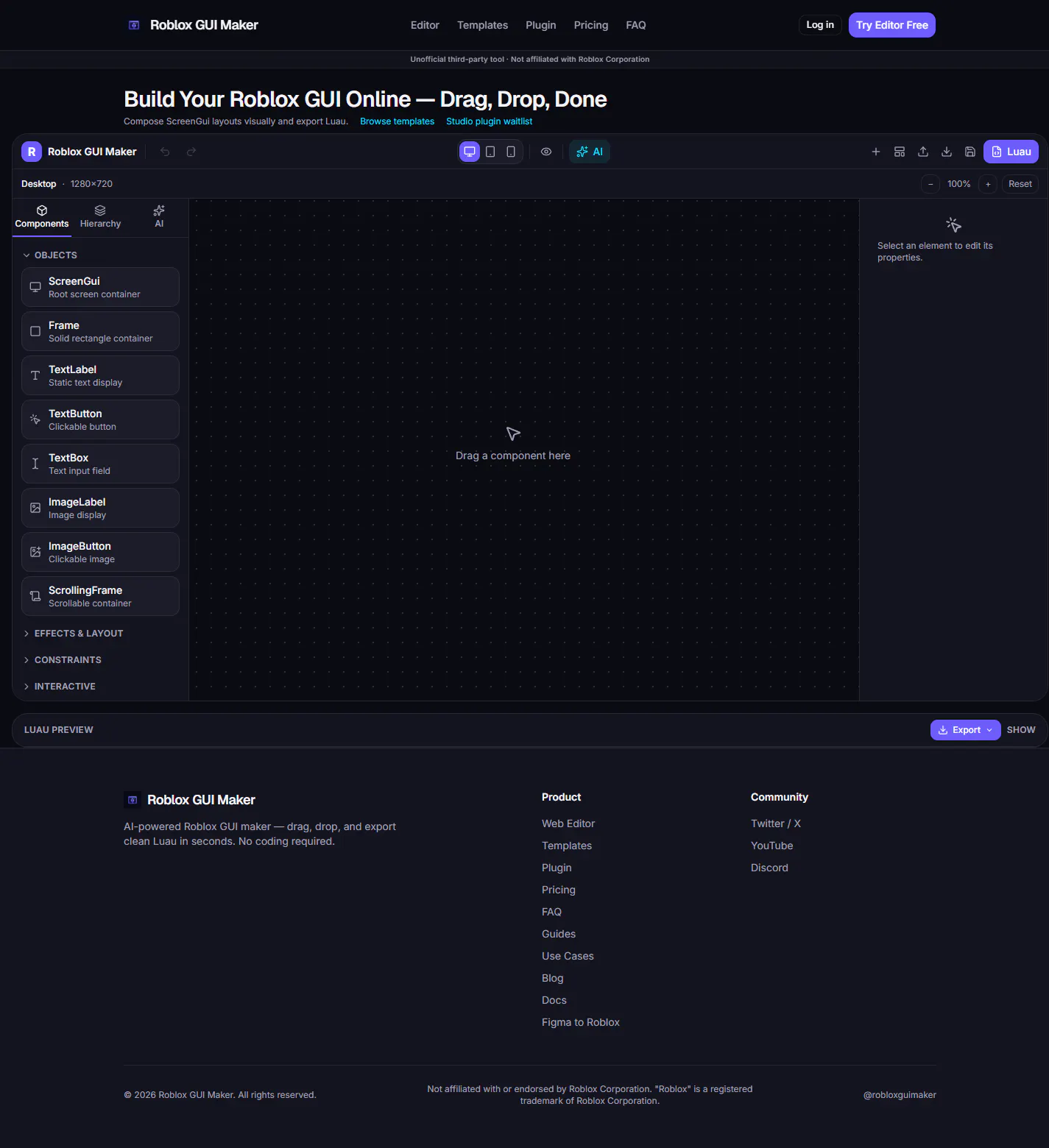
Task: Click the redo arrow in the editor toolbar
Action: (191, 152)
